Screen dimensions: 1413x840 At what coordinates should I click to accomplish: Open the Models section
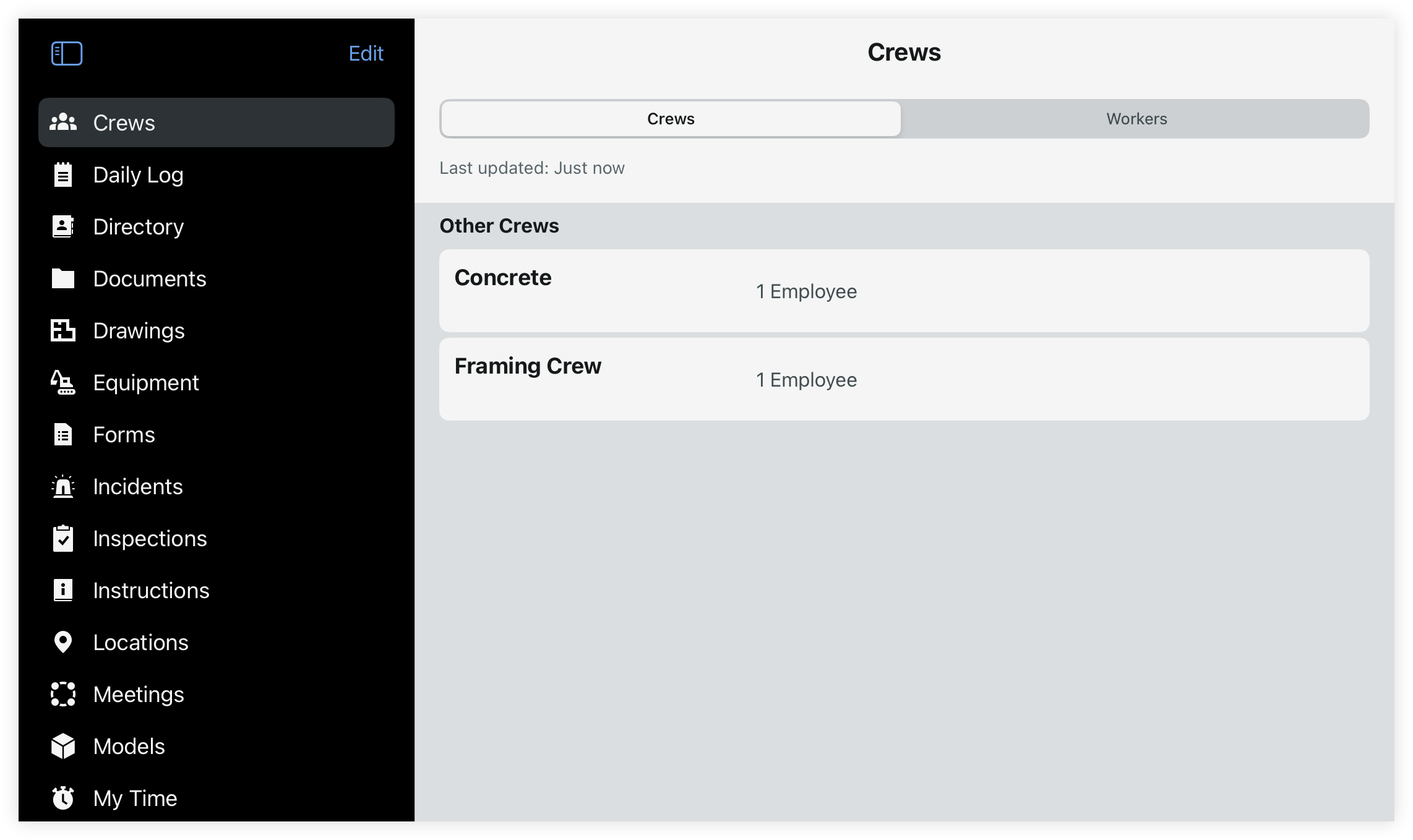pos(128,746)
